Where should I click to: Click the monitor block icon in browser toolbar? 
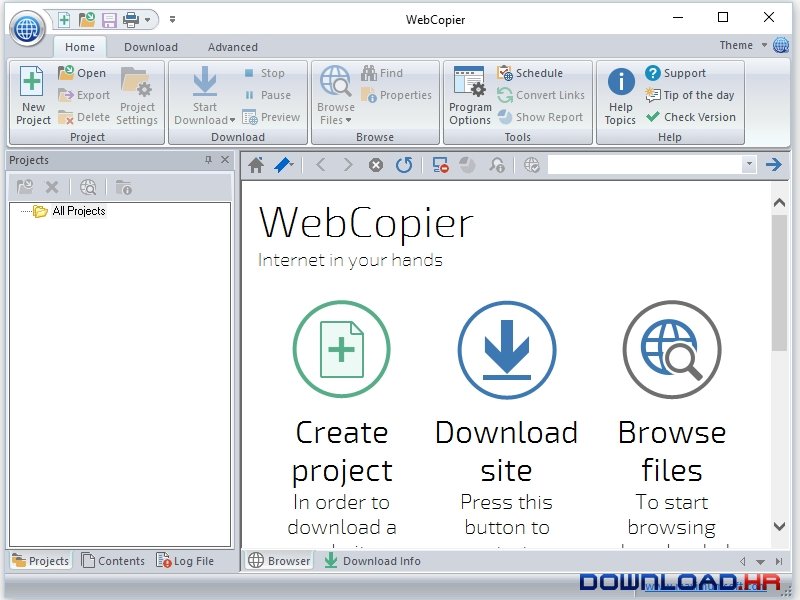[x=440, y=165]
